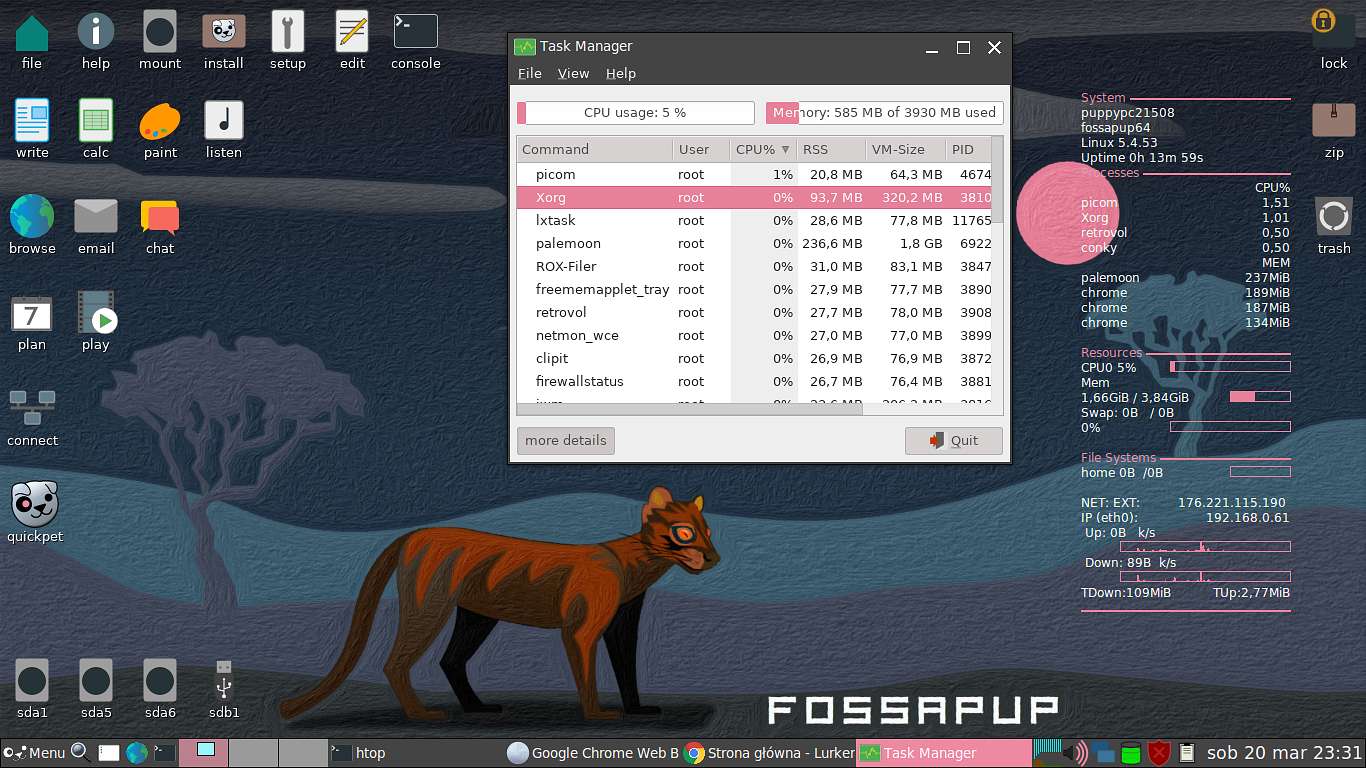Click the more details button
This screenshot has width=1366, height=768.
(x=566, y=440)
